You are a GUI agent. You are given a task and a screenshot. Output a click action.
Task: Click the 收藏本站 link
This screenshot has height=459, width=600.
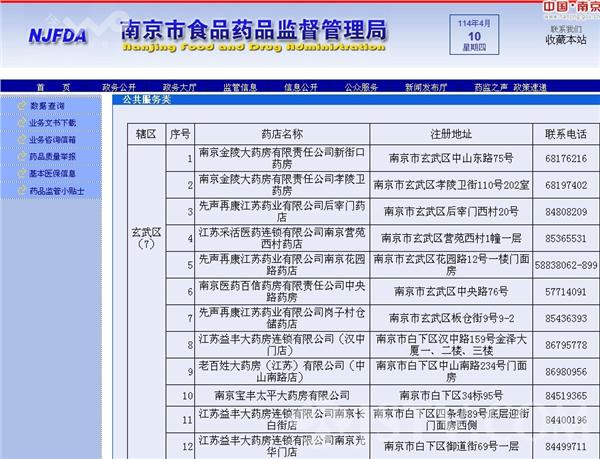(x=565, y=40)
